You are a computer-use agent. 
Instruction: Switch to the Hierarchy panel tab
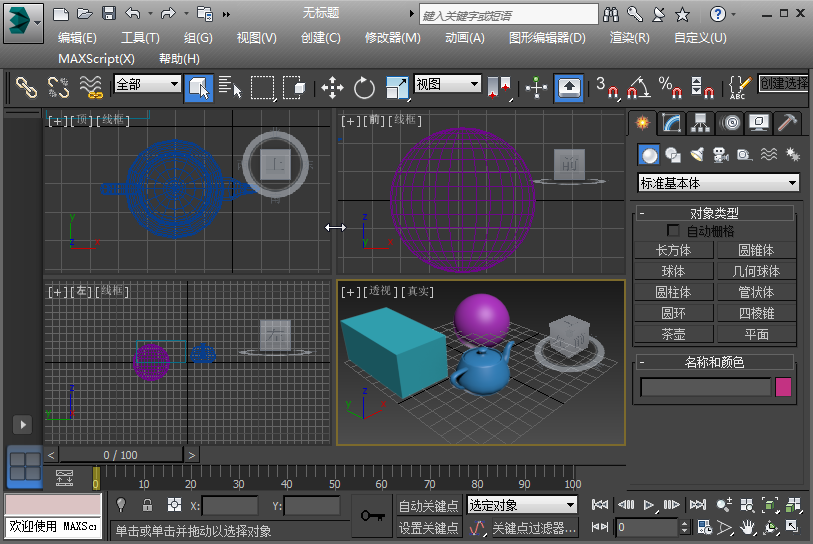click(x=701, y=123)
